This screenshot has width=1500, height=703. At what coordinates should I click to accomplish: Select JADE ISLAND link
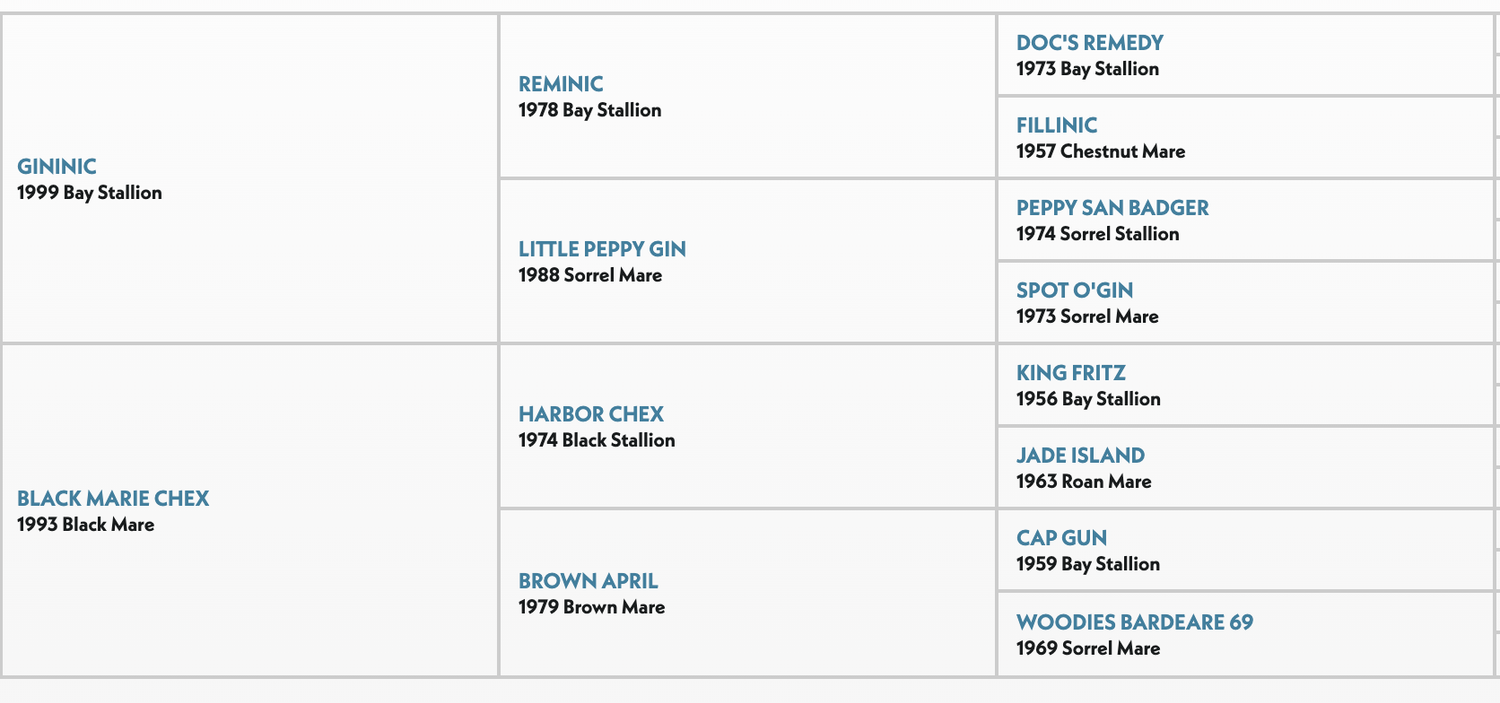pos(1081,455)
